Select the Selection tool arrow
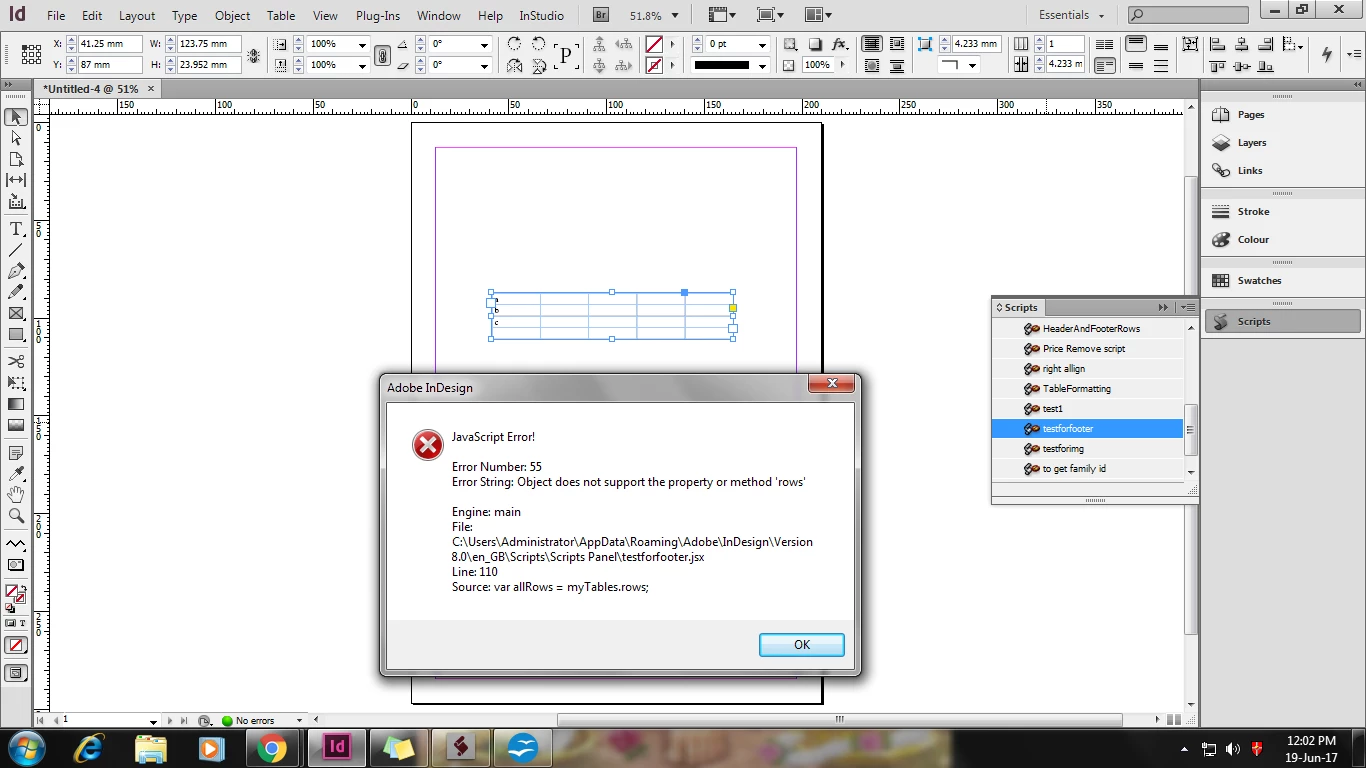 click(16, 117)
